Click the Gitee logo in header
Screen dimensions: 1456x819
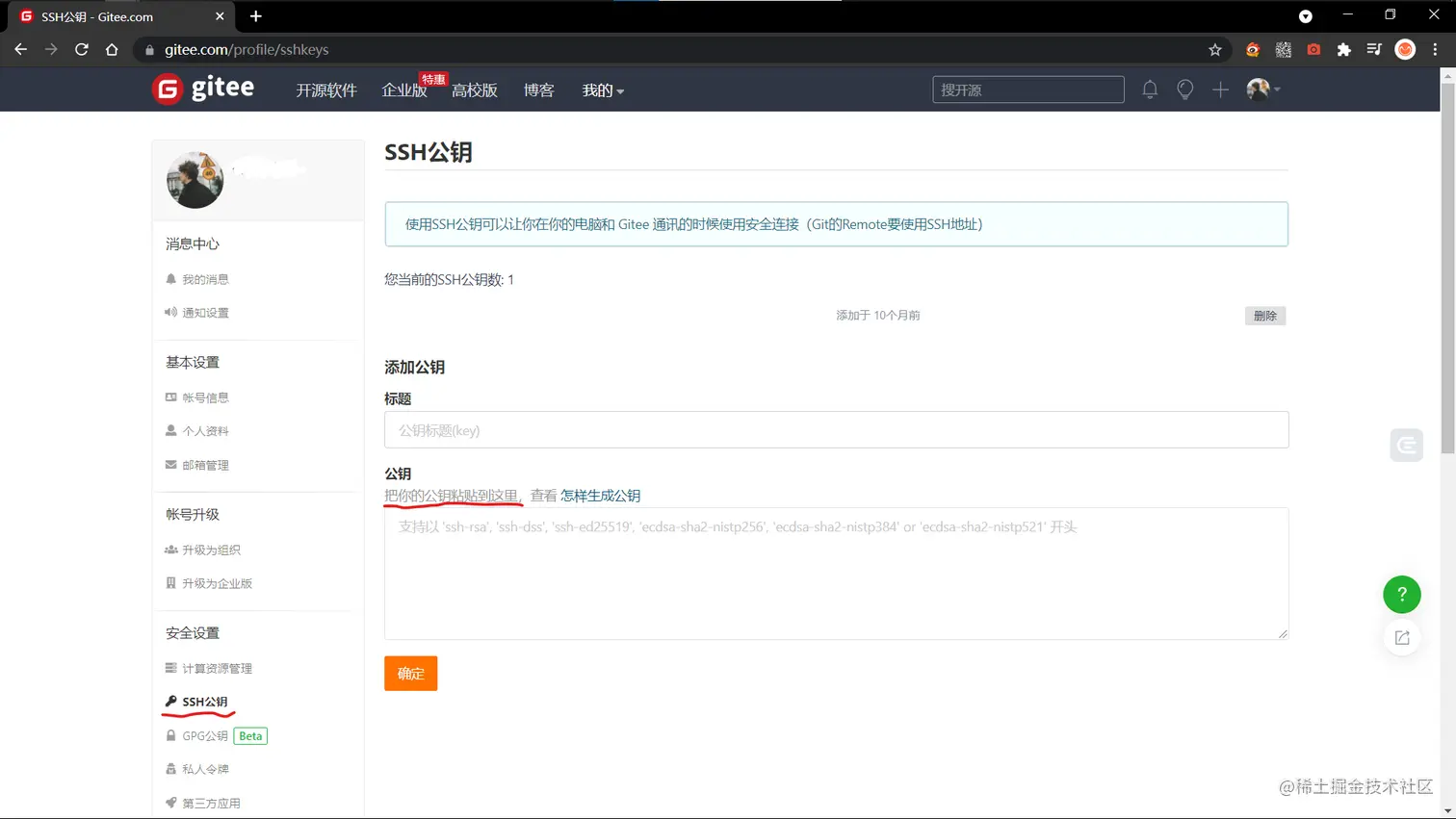point(203,89)
